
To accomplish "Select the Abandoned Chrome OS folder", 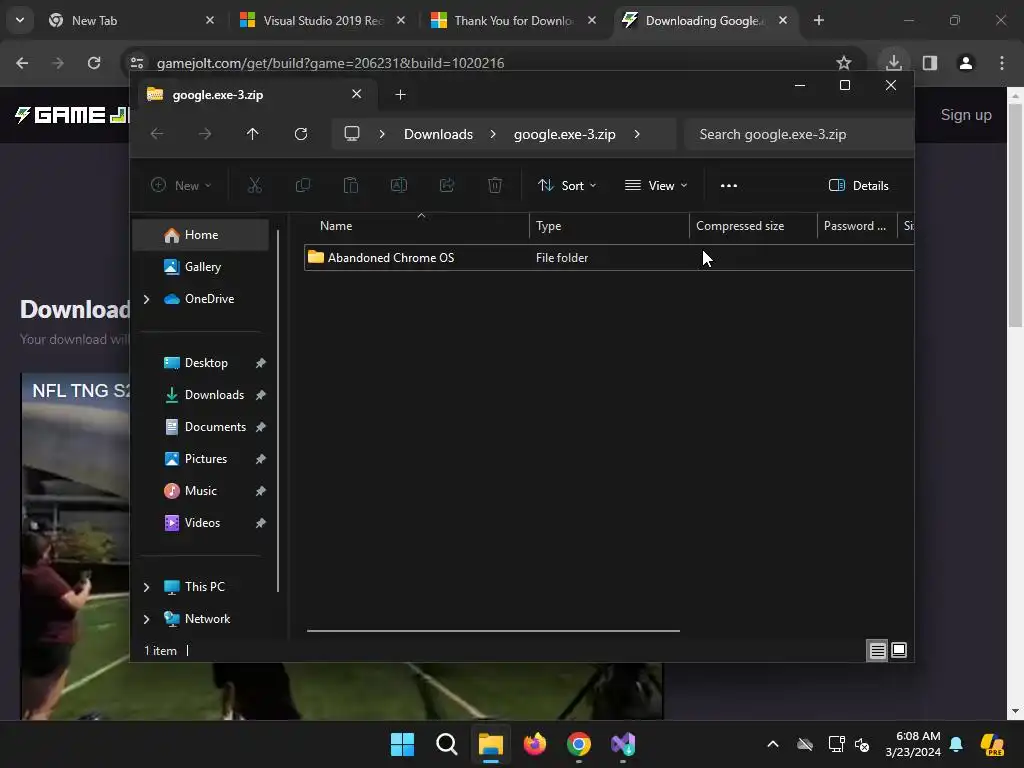I will [609, 257].
